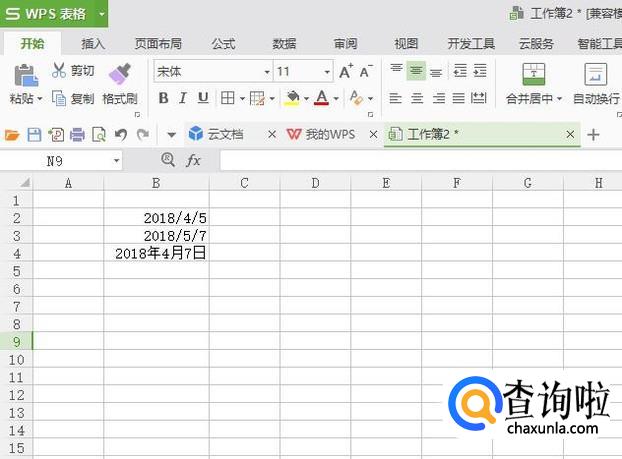Open the 视图 ribbon tab
The height and width of the screenshot is (459, 622).
click(x=406, y=43)
